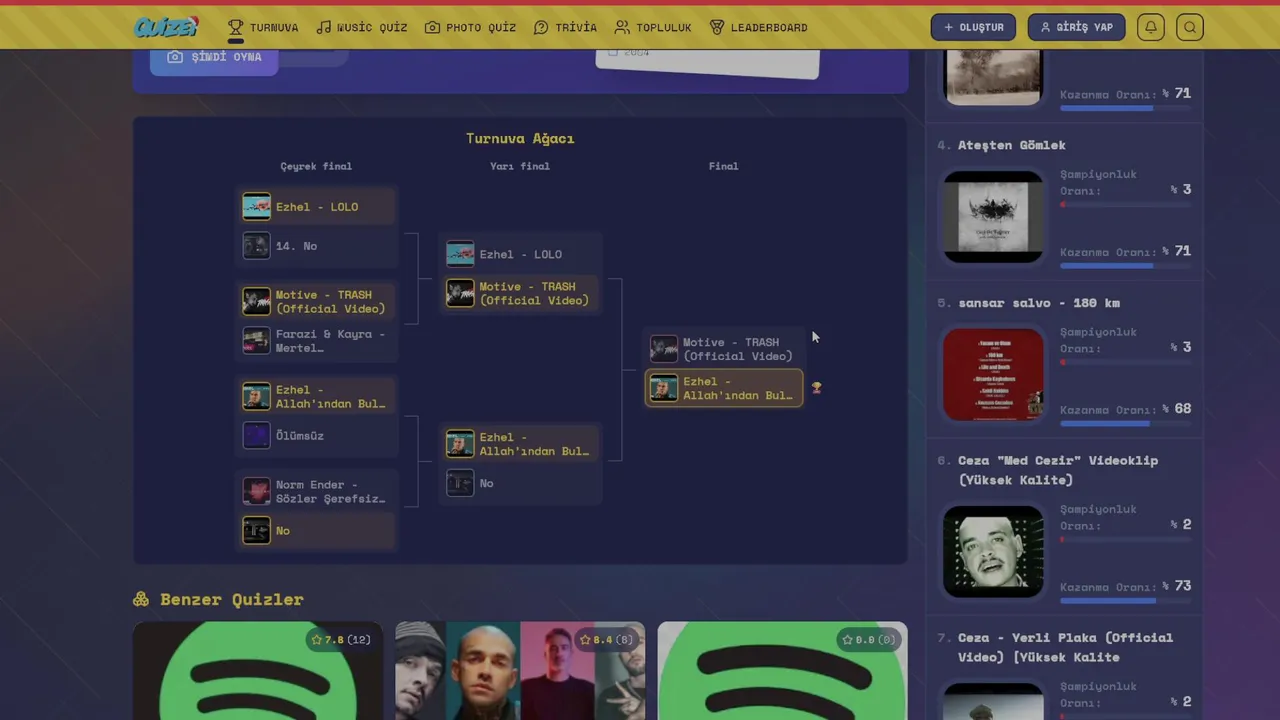Select Farazi & Kayra - Mertel entry

(x=317, y=341)
